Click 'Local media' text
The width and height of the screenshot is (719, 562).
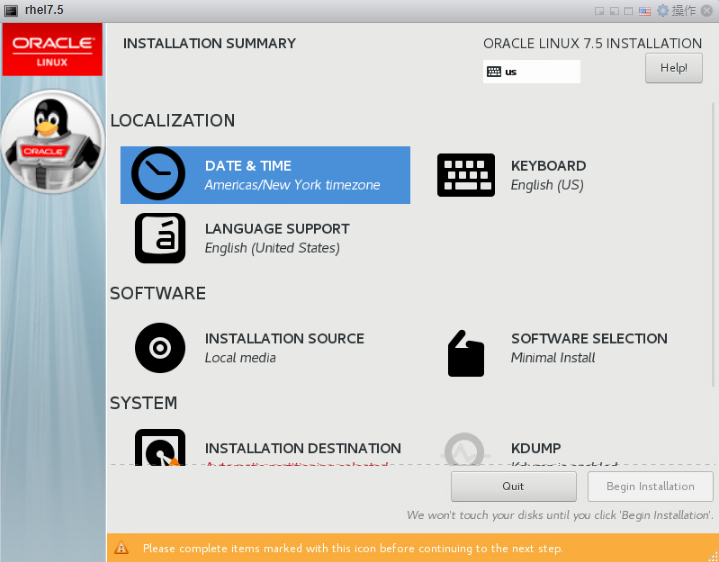pyautogui.click(x=240, y=358)
